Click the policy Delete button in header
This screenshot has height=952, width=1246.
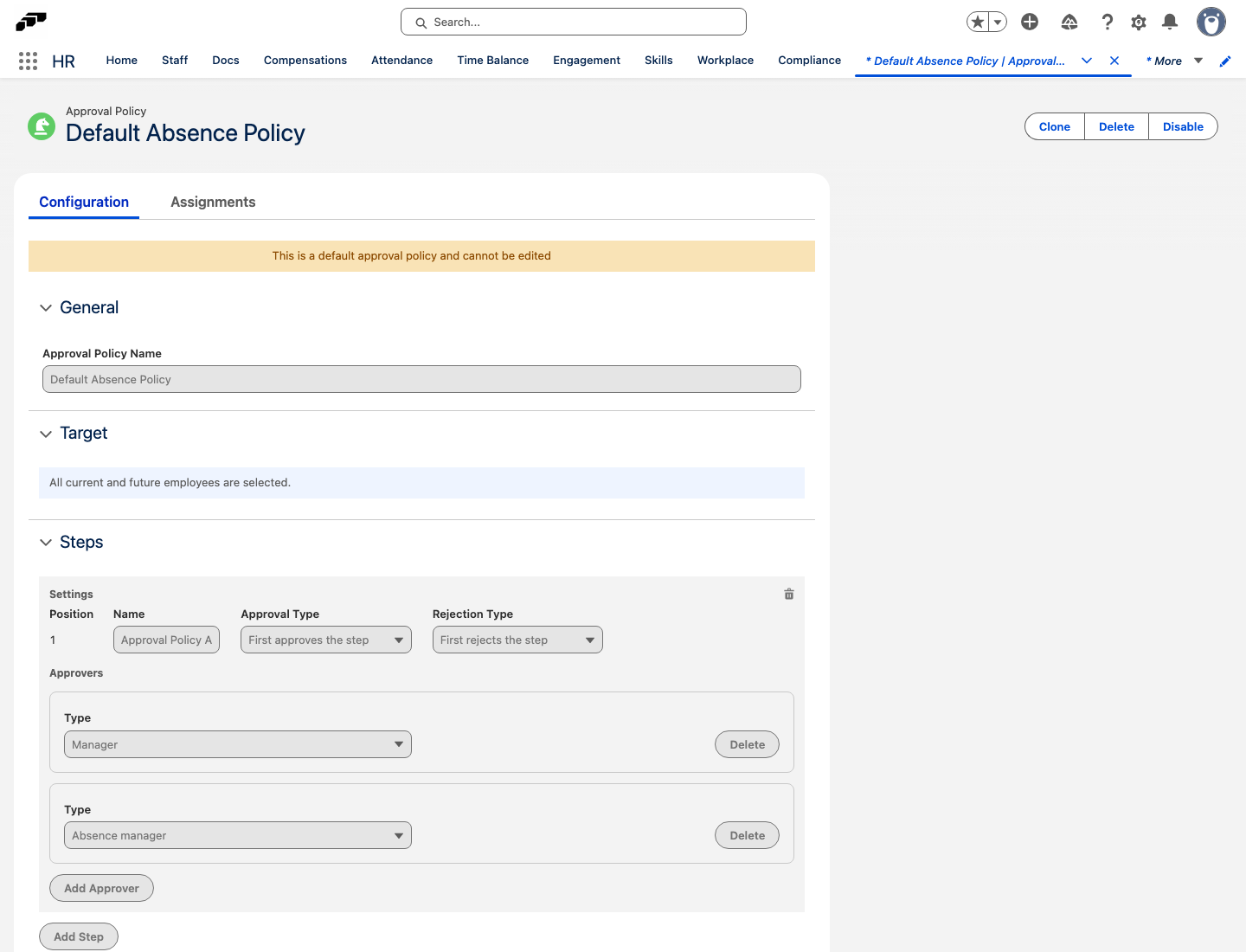pyautogui.click(x=1116, y=126)
